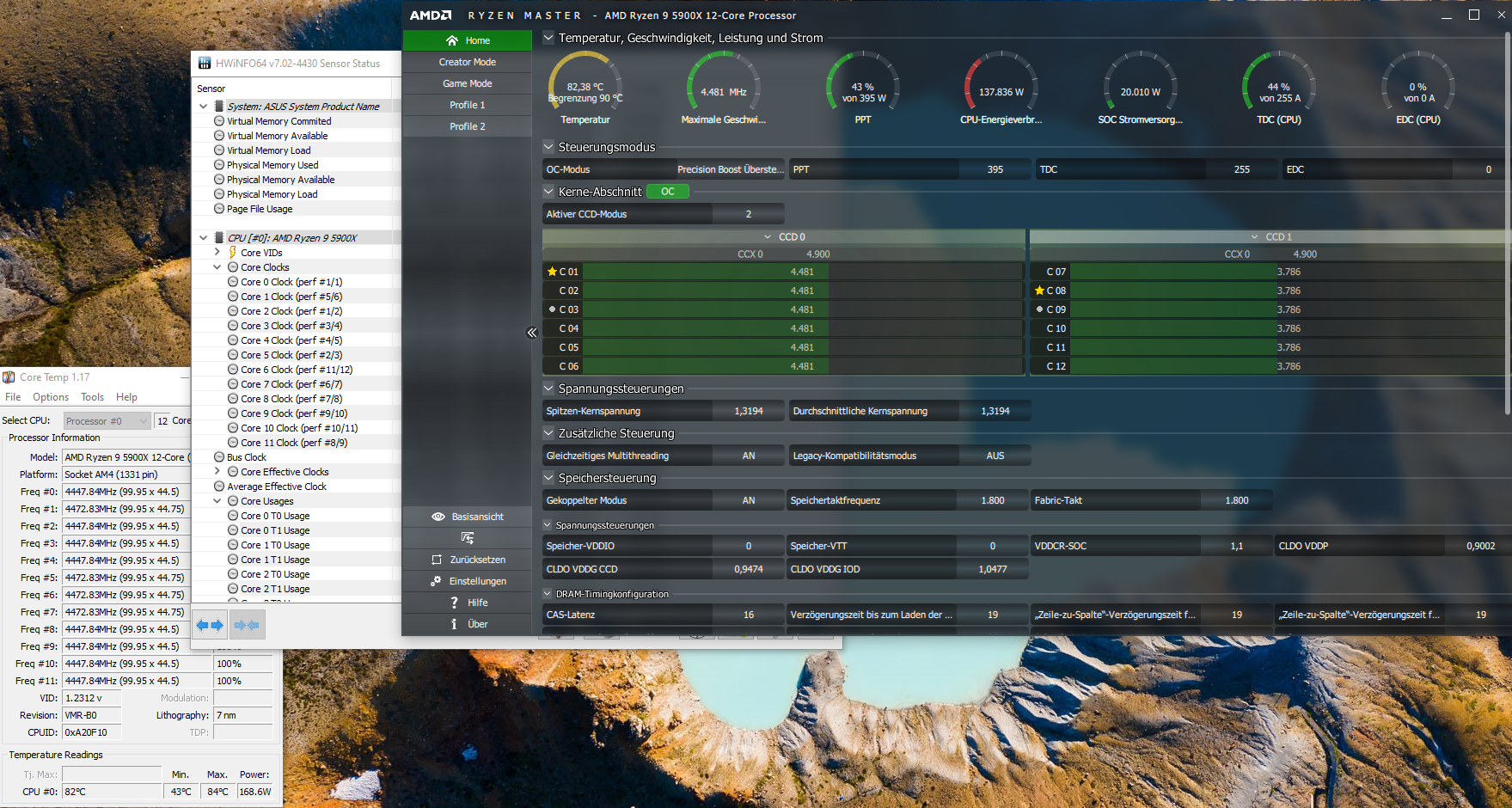This screenshot has height=808, width=1512.
Task: Click the dot marker beside core C 09
Action: point(1039,309)
